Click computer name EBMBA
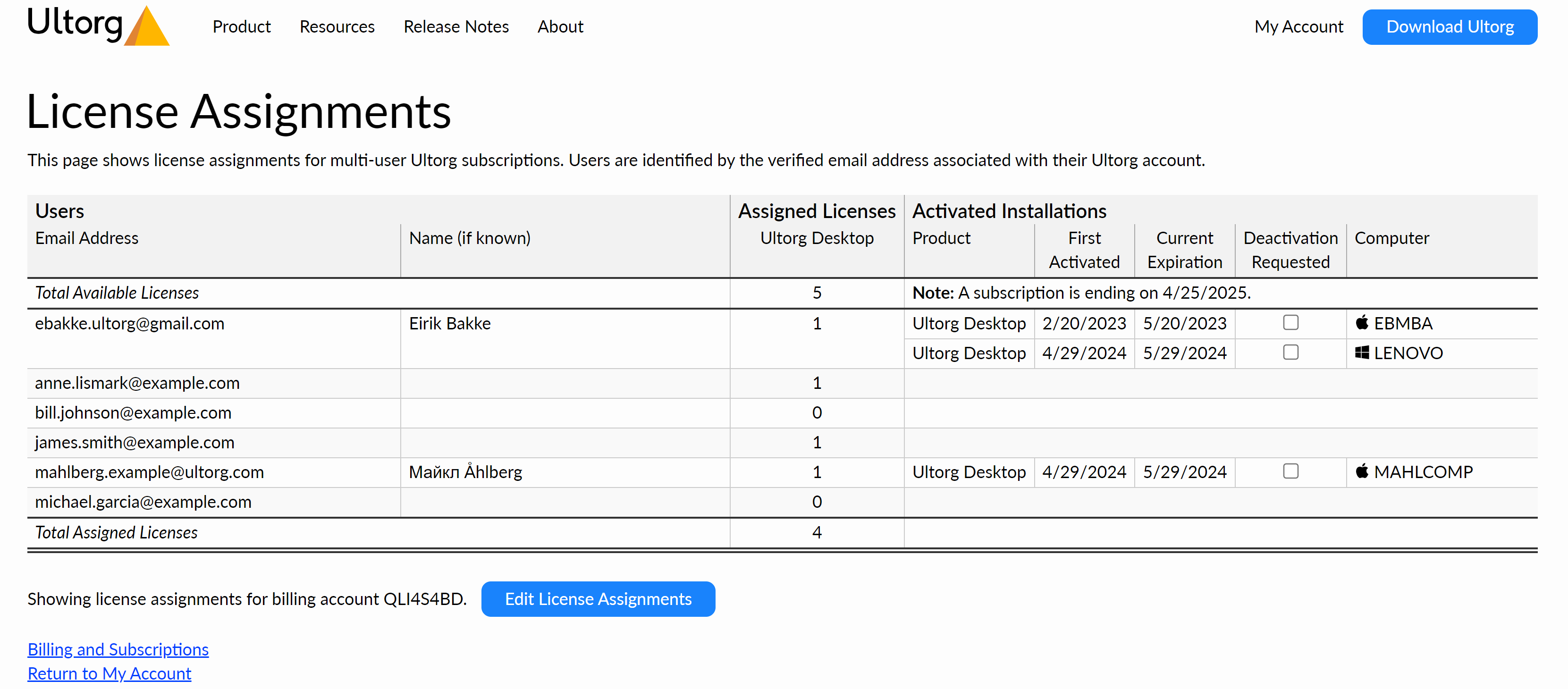The height and width of the screenshot is (689, 1568). point(1403,323)
